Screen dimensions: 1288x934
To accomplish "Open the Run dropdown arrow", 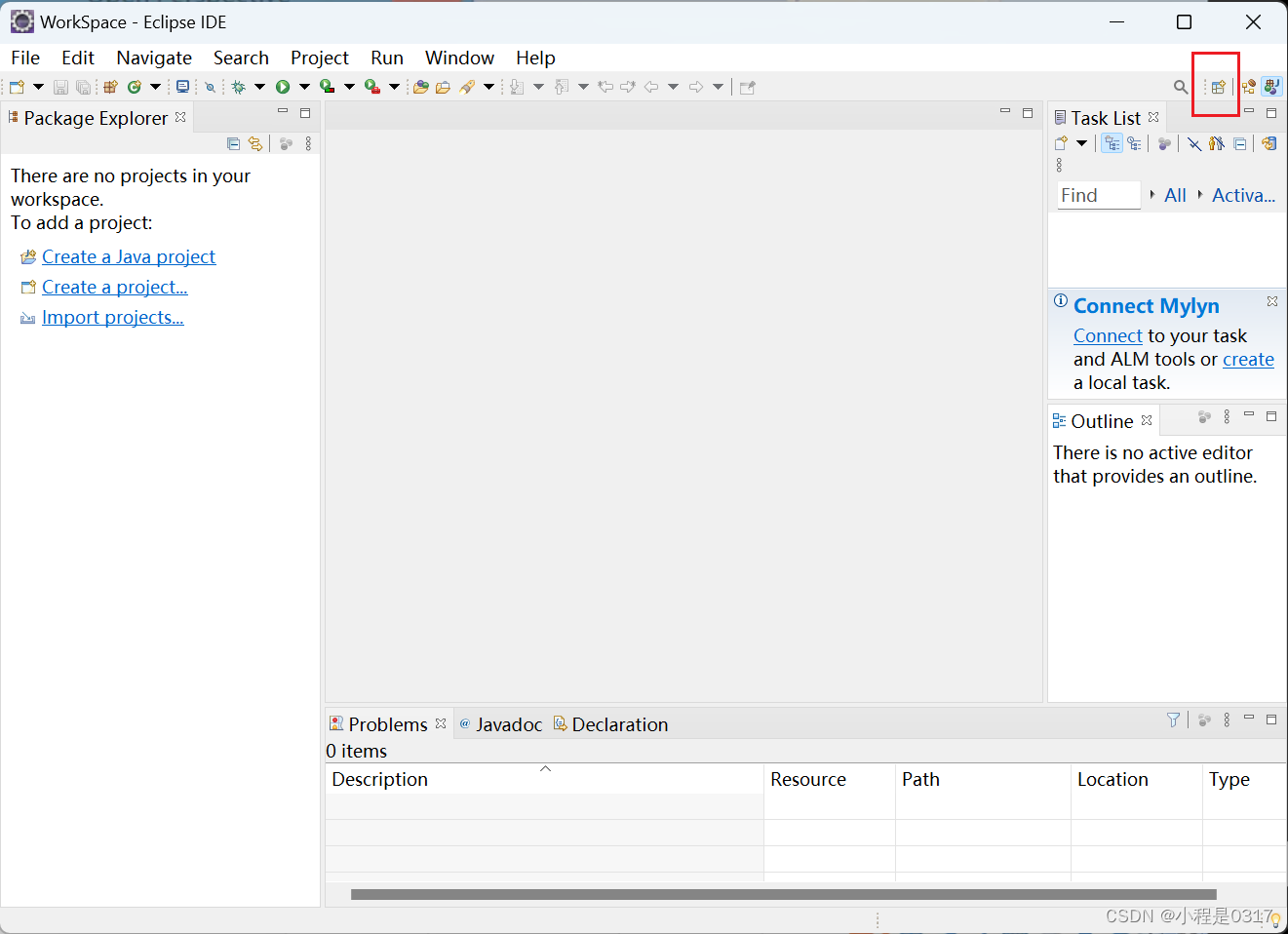I will click(304, 87).
